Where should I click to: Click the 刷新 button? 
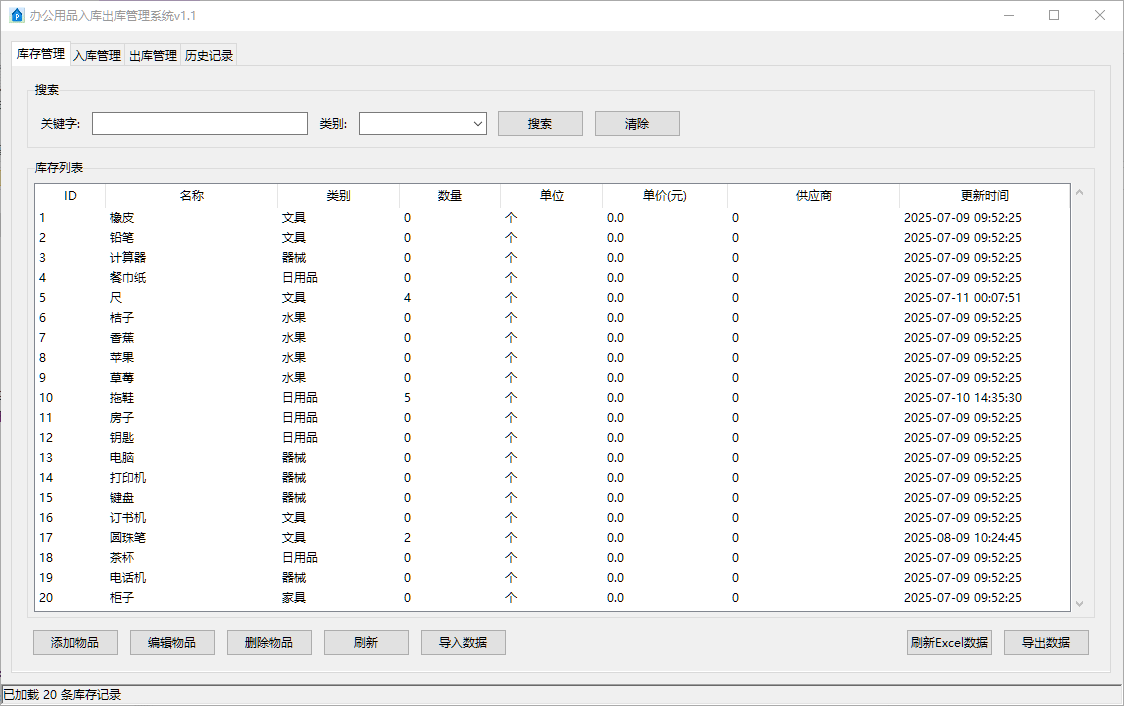(x=366, y=642)
